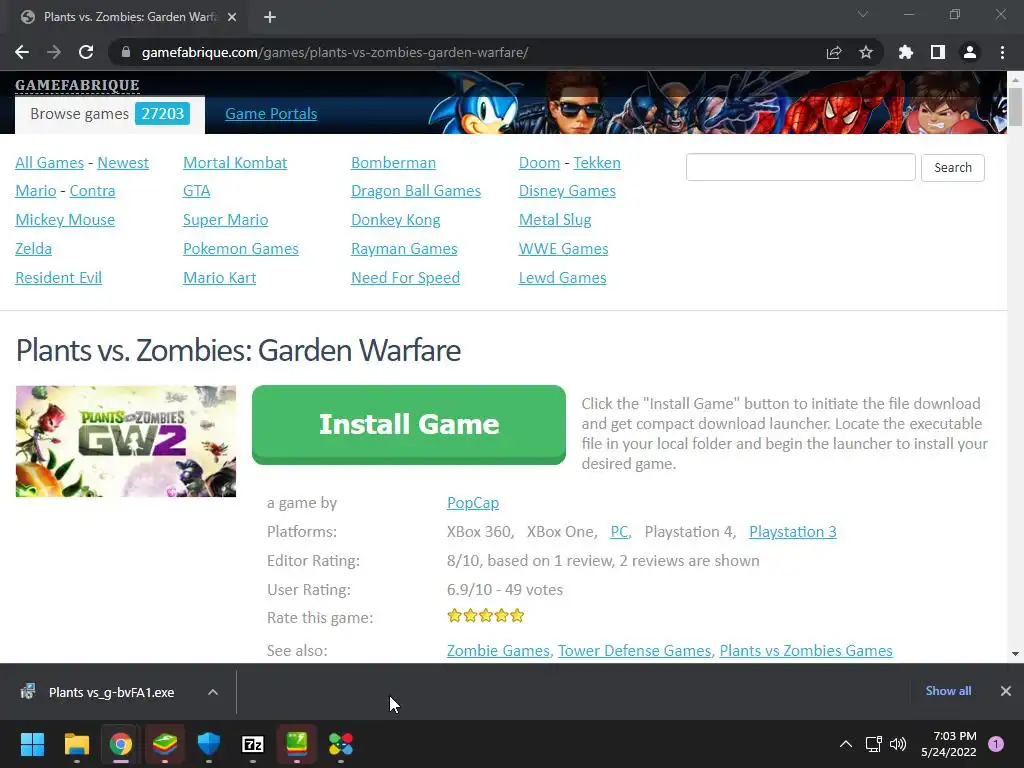Open the Need For Speed link

click(x=406, y=278)
